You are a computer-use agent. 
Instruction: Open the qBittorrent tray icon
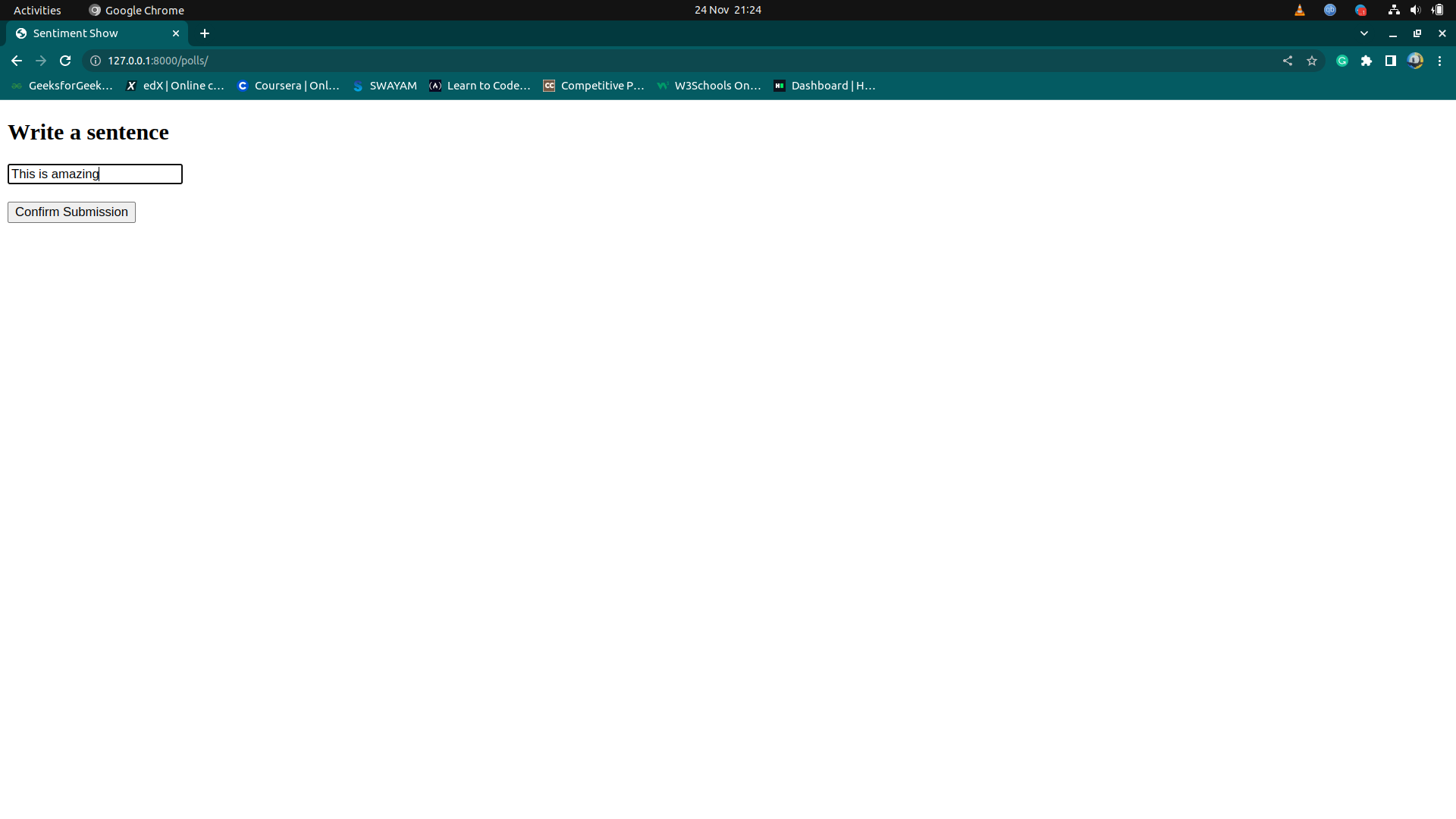[x=1331, y=10]
